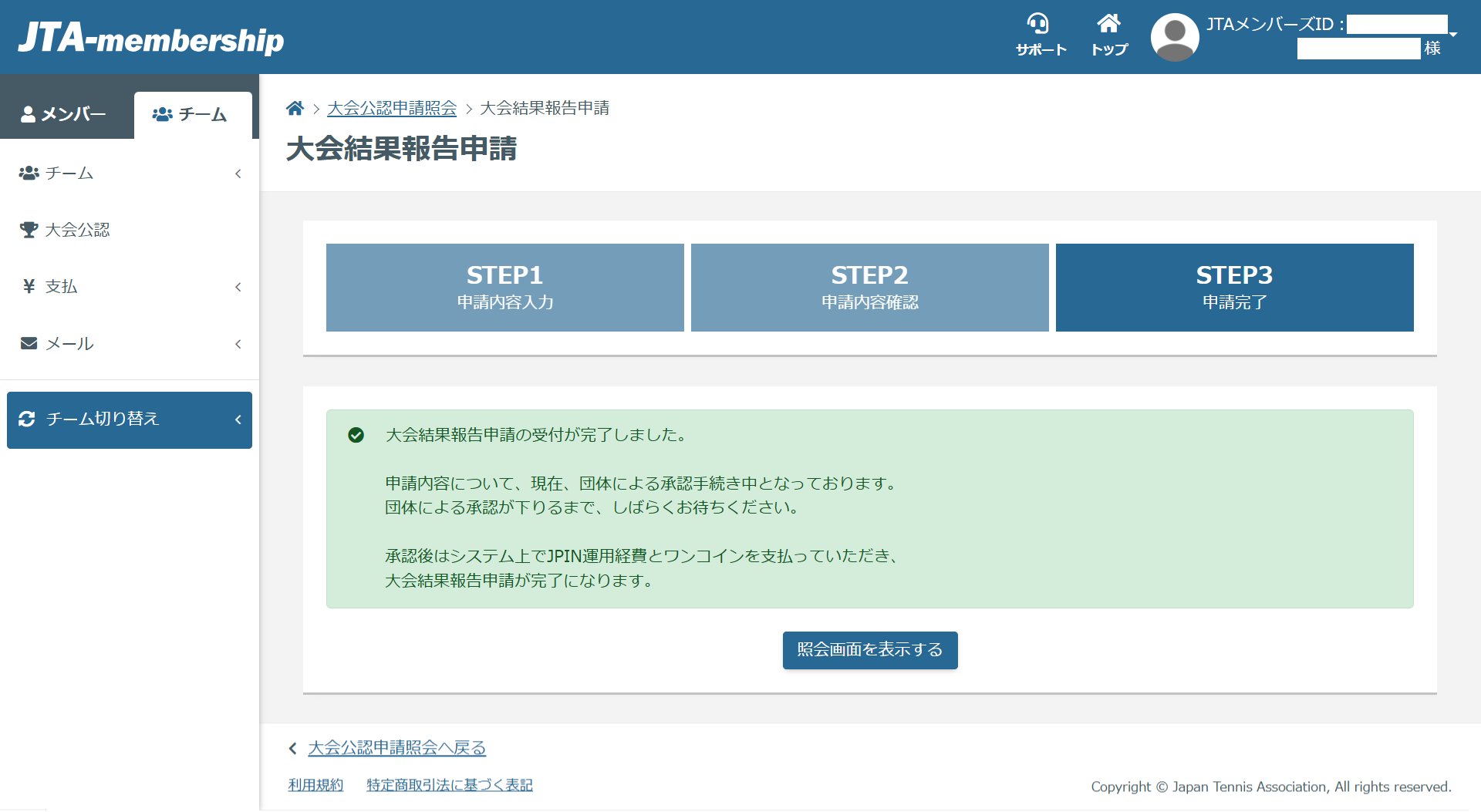Open the account dropdown arrow in header
The height and width of the screenshot is (812, 1481).
pos(1453,35)
